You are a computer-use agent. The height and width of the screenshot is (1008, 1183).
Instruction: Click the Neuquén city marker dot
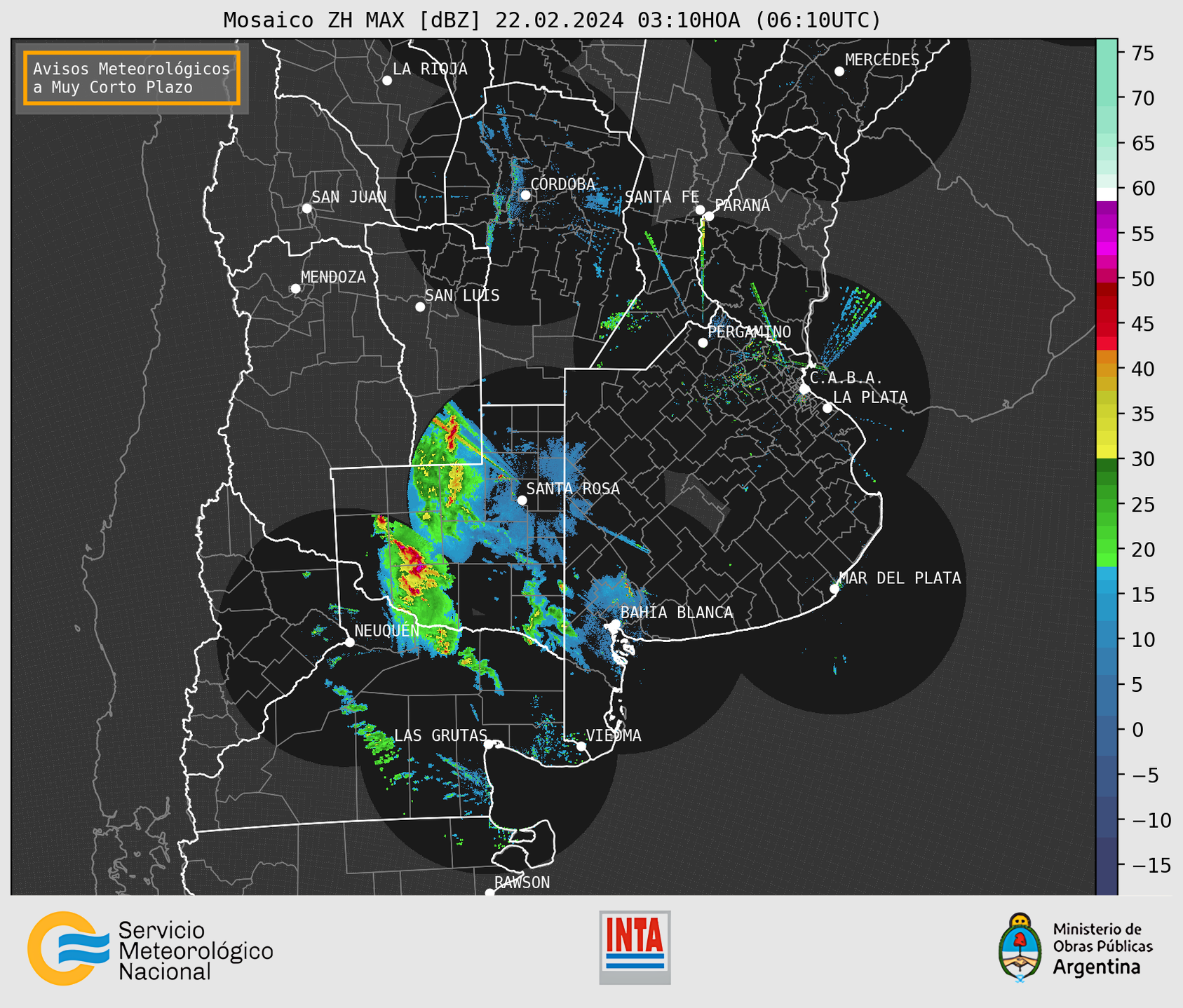point(349,642)
